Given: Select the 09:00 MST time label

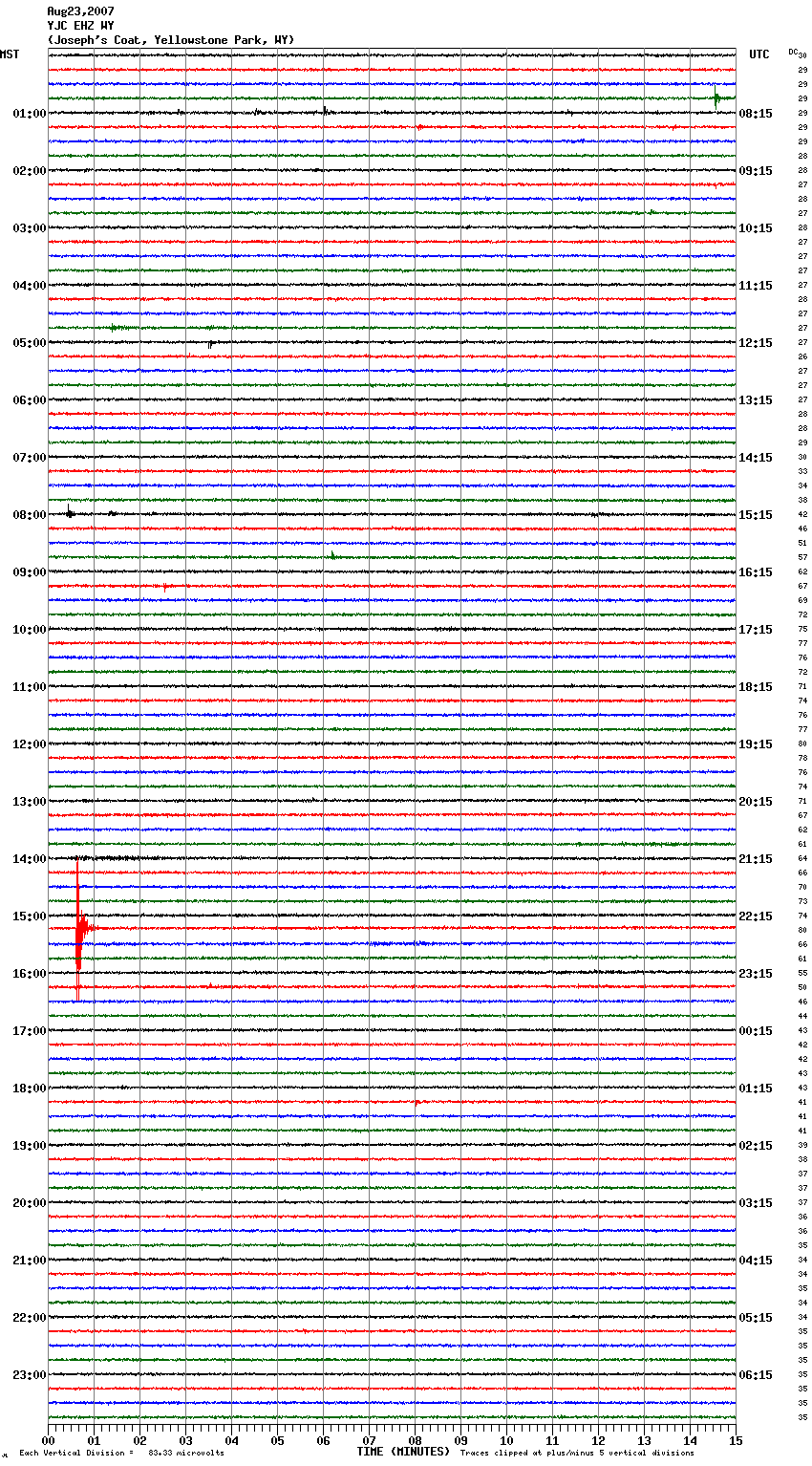Looking at the screenshot, I should pyautogui.click(x=30, y=572).
